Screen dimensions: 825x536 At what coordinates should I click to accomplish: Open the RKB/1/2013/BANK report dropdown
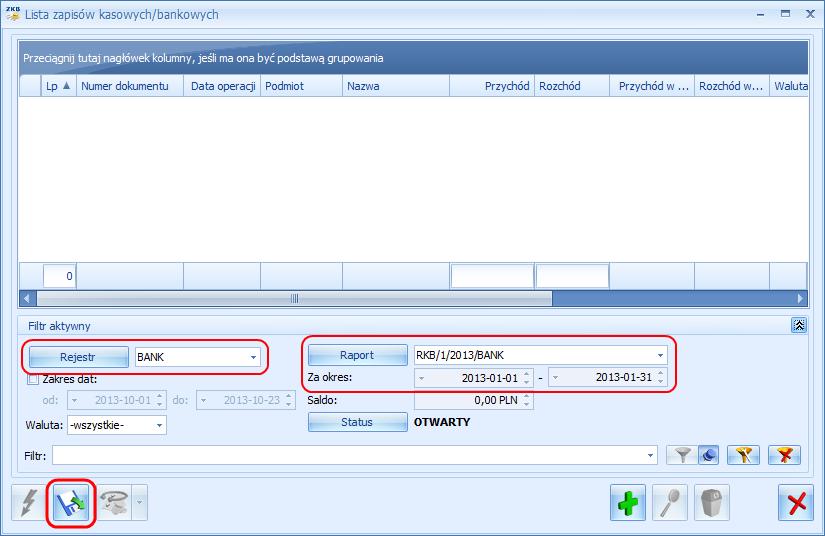point(660,355)
